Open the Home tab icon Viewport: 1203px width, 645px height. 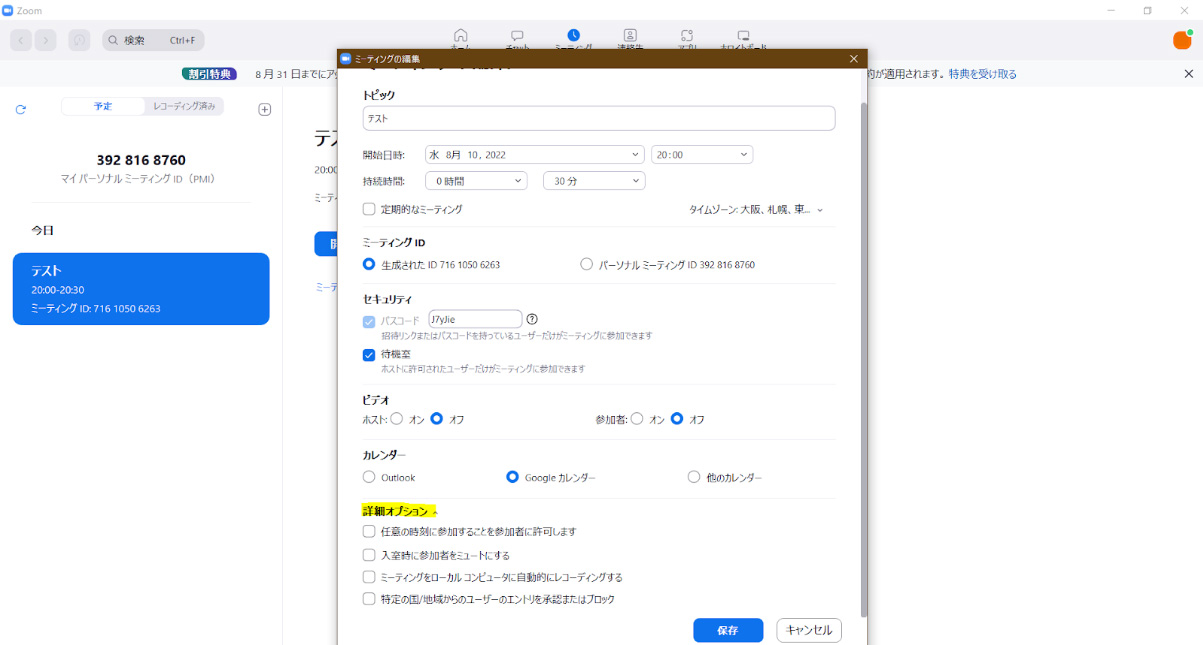click(460, 36)
